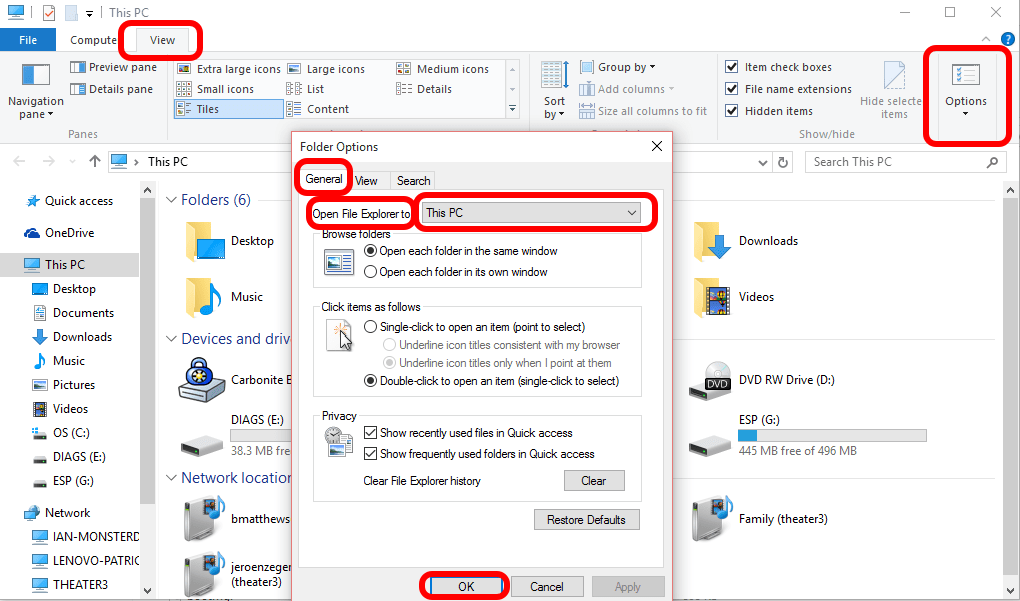This screenshot has width=1020, height=601.
Task: Select the Downloads folder icon in the main pane
Action: (x=713, y=241)
